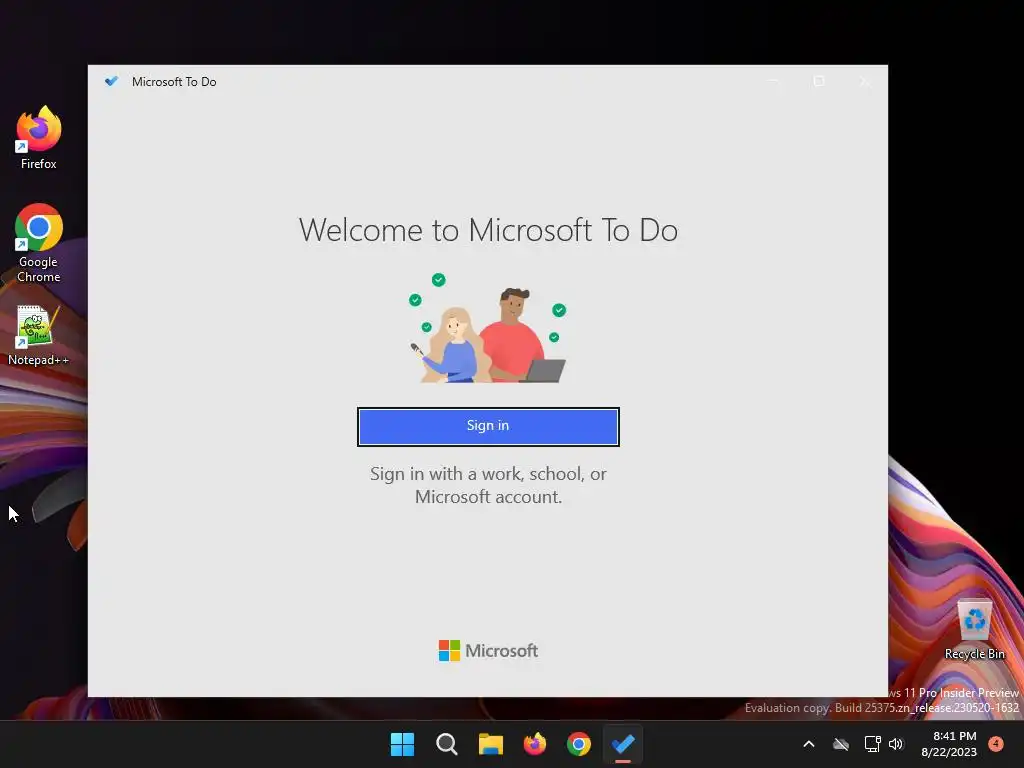This screenshot has width=1024, height=768.
Task: Close the Microsoft To Do window
Action: point(865,81)
